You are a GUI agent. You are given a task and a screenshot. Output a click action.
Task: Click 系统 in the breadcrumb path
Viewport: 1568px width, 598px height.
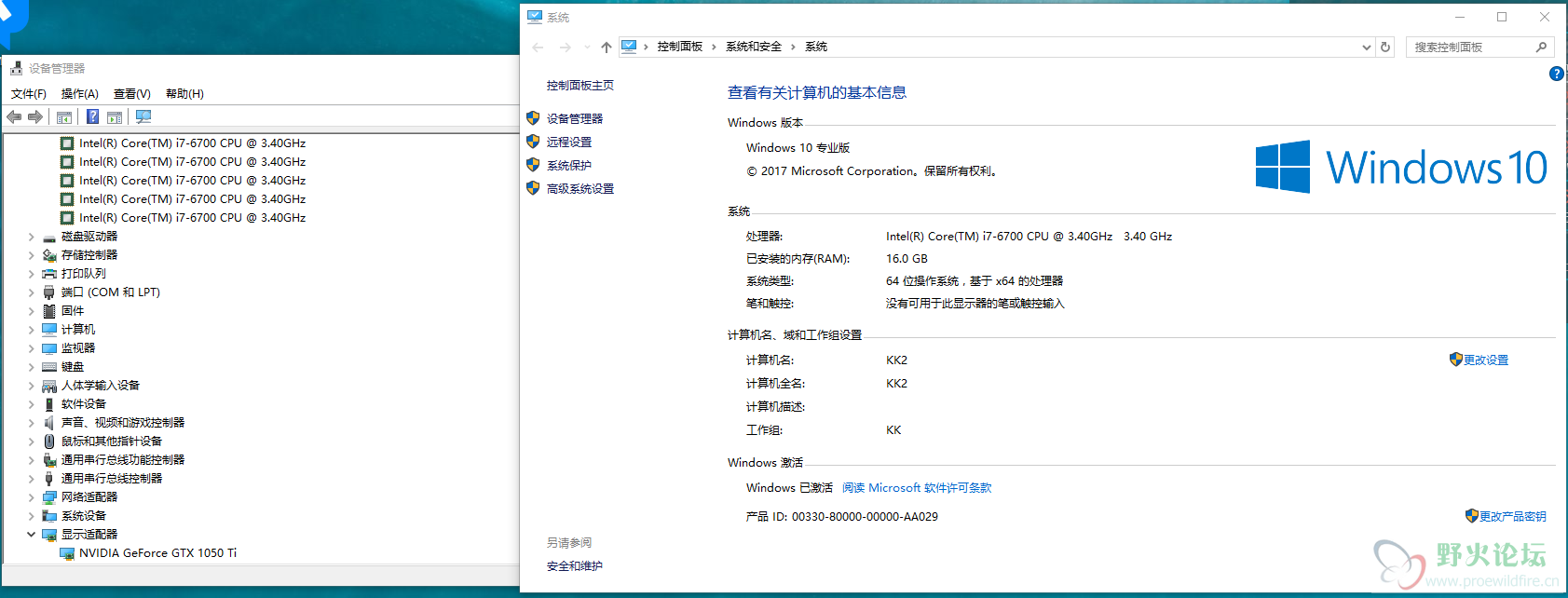816,47
